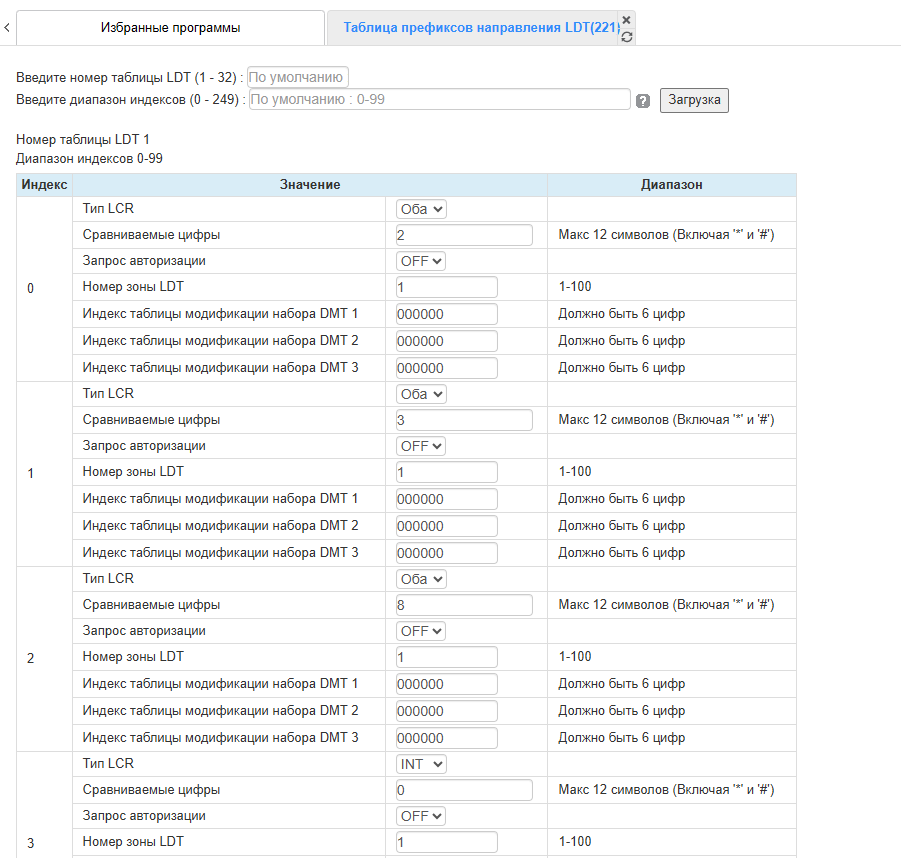The height and width of the screenshot is (858, 901).
Task: Open the Тип LCR dropdown for index 0
Action: point(421,209)
